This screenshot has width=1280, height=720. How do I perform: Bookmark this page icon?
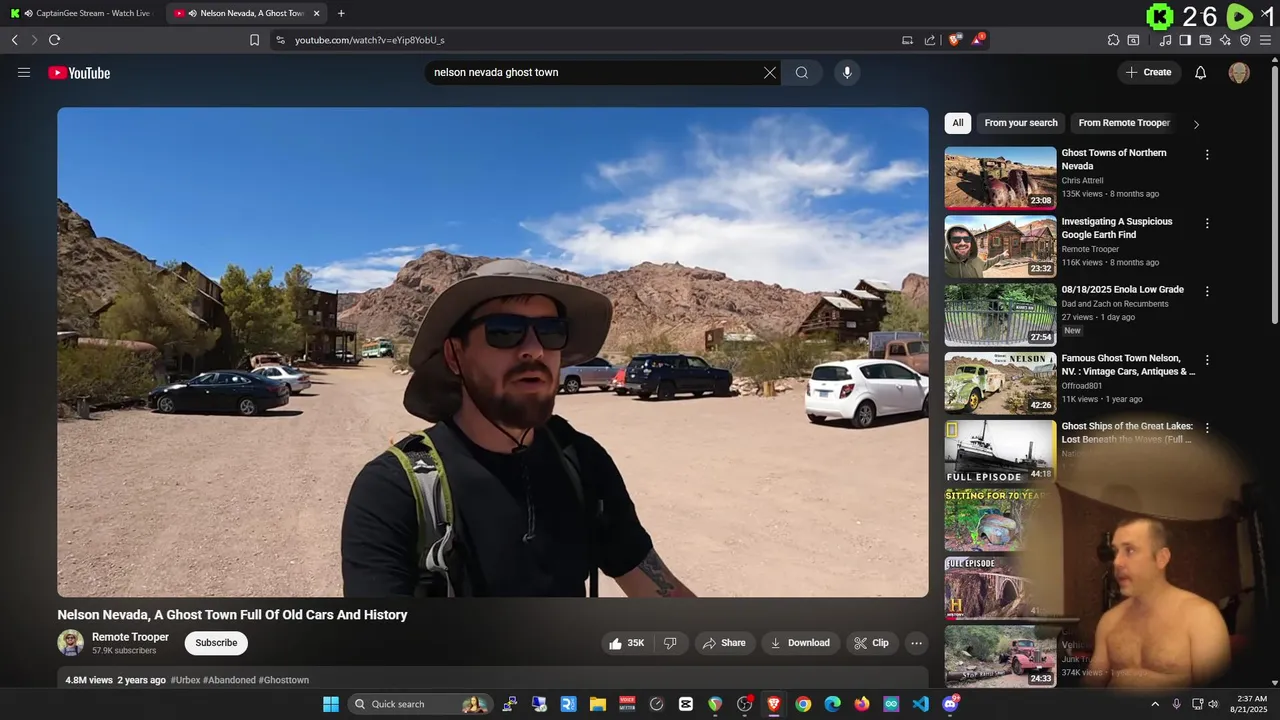[254, 40]
